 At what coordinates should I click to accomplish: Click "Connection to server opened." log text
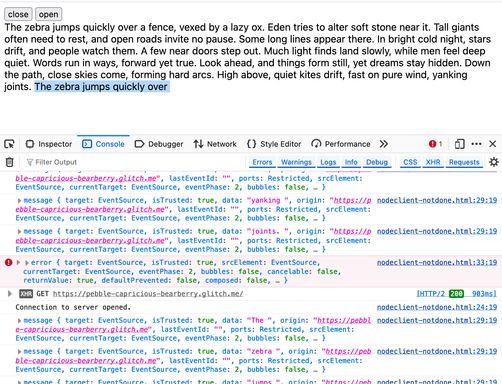click(73, 307)
